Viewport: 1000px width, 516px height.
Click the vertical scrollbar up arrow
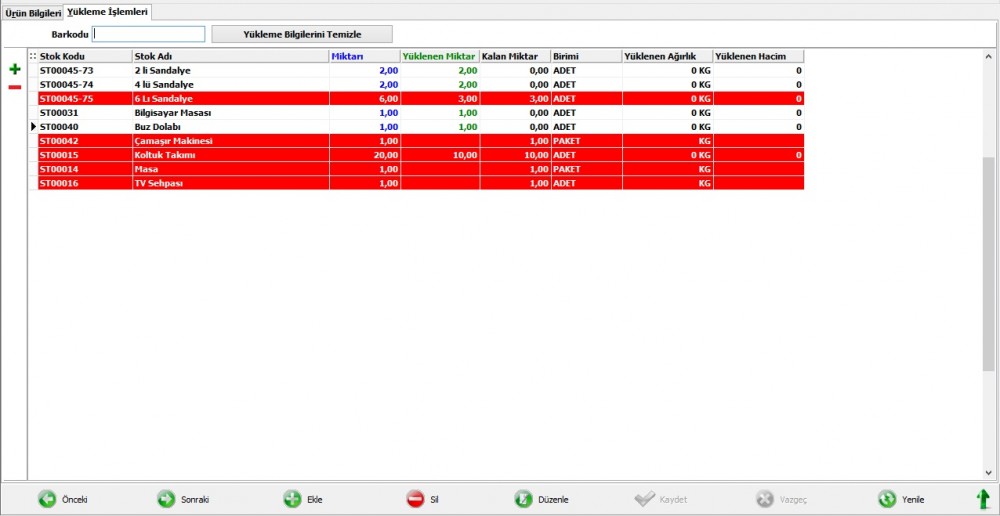pos(989,56)
